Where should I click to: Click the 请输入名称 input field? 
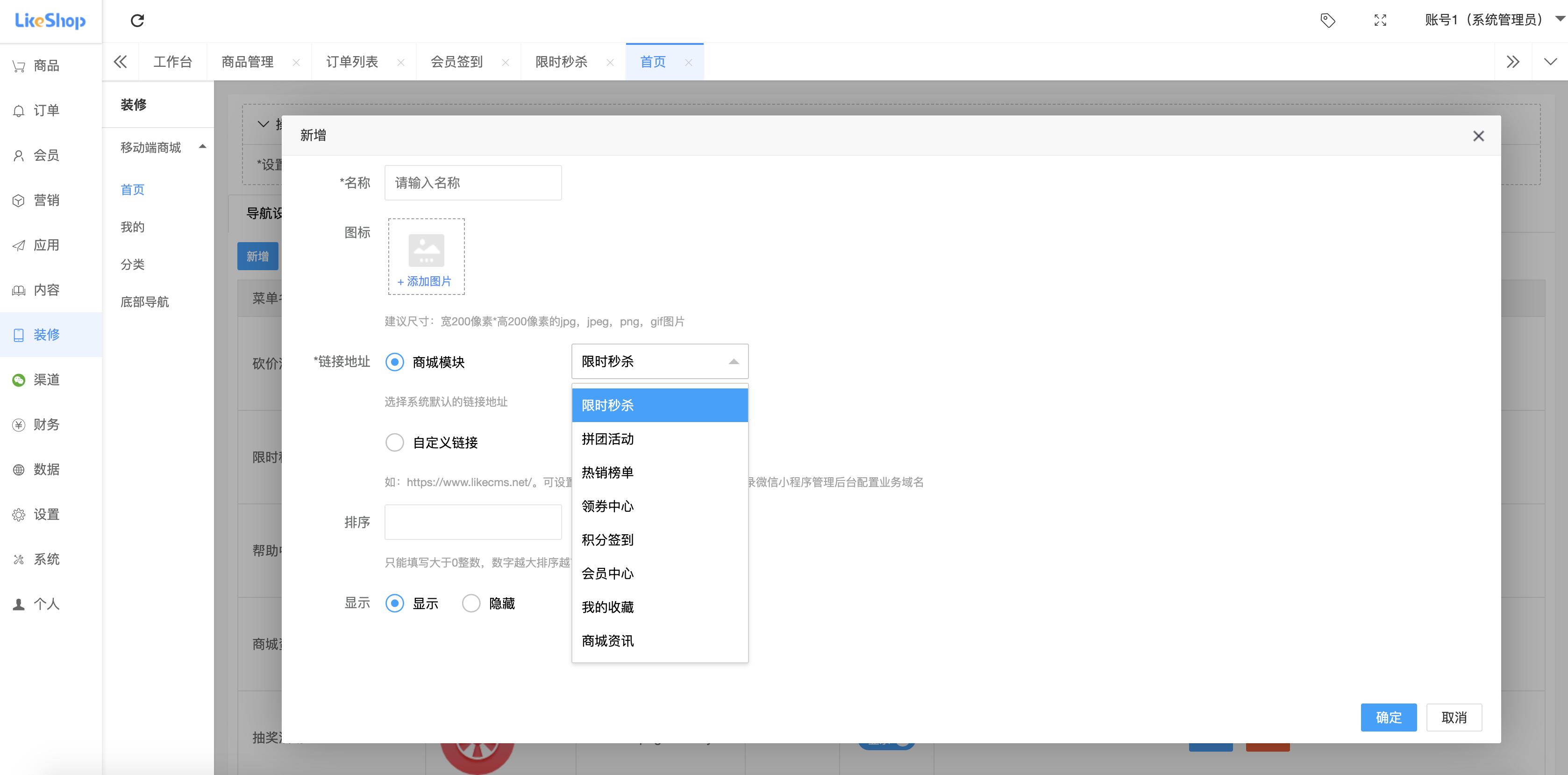[x=473, y=183]
